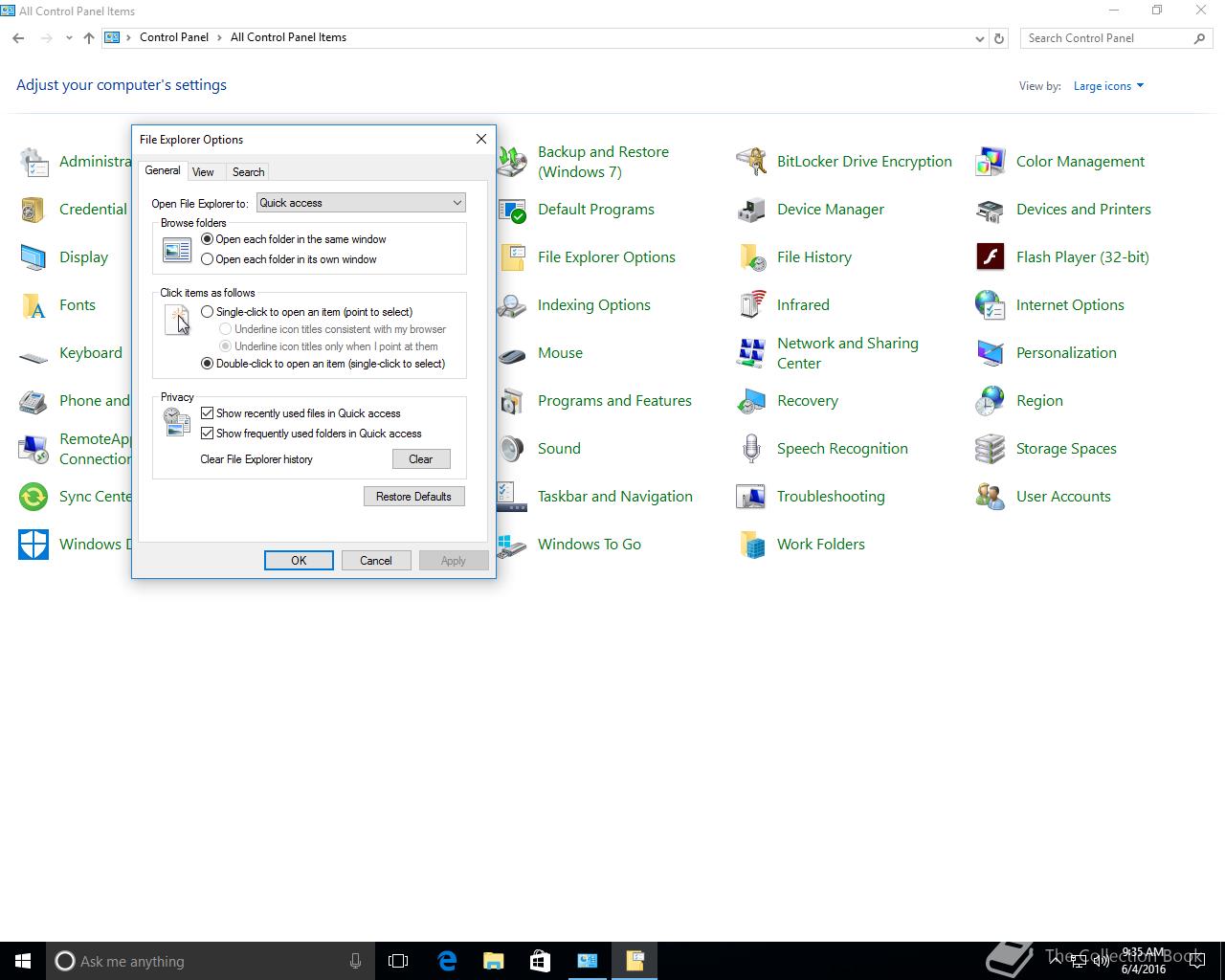Screen dimensions: 1225x980
Task: Click the Work Folders icon
Action: [x=751, y=545]
